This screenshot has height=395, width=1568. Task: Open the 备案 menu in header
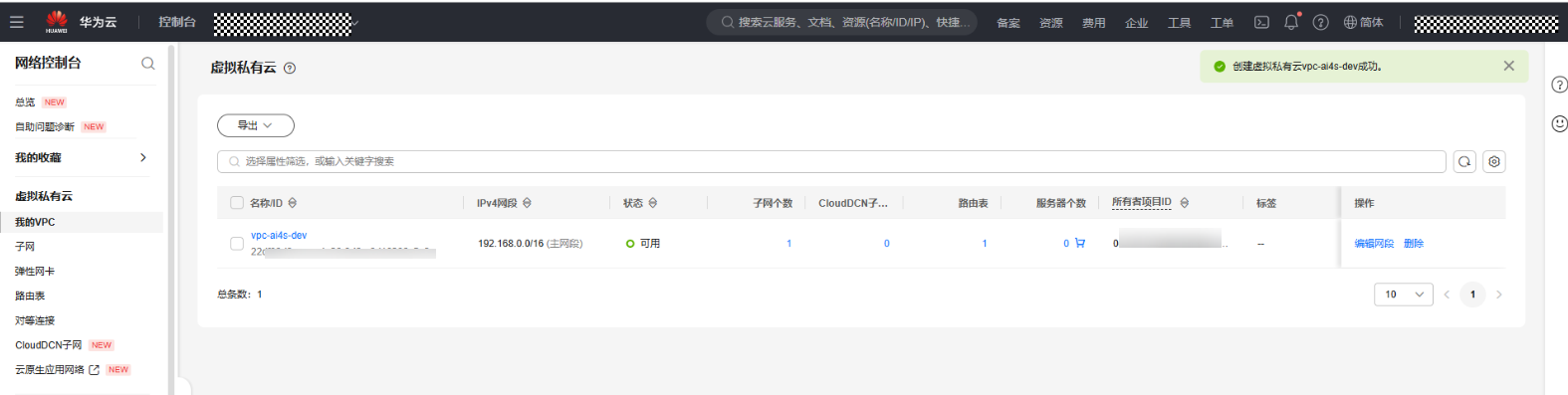[x=1008, y=23]
